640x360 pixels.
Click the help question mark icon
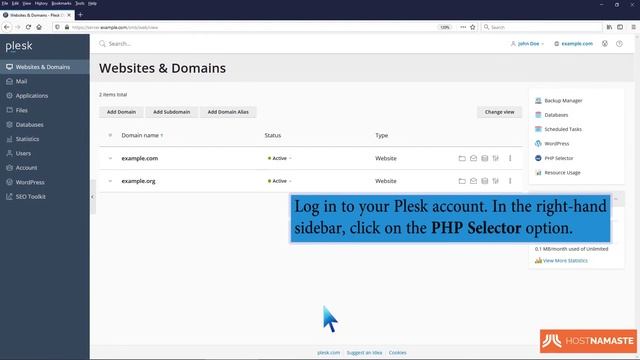[x=619, y=44]
